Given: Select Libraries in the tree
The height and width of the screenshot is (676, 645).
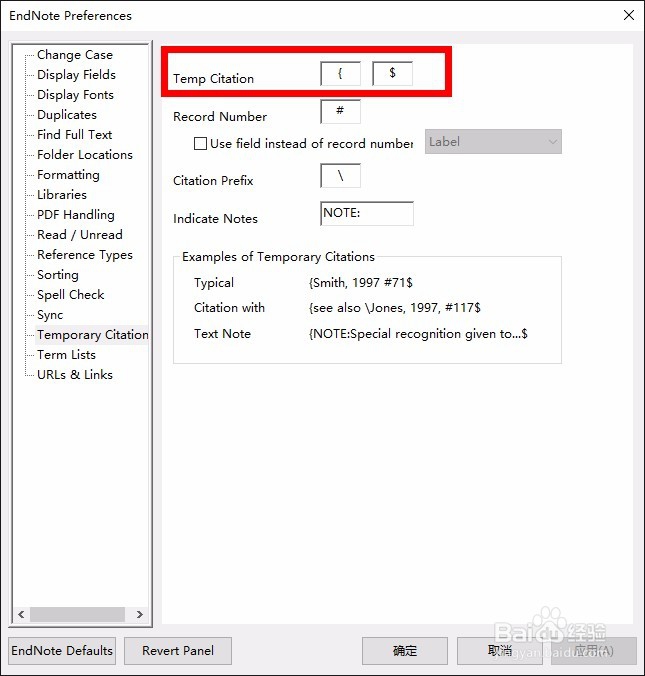Looking at the screenshot, I should point(62,194).
